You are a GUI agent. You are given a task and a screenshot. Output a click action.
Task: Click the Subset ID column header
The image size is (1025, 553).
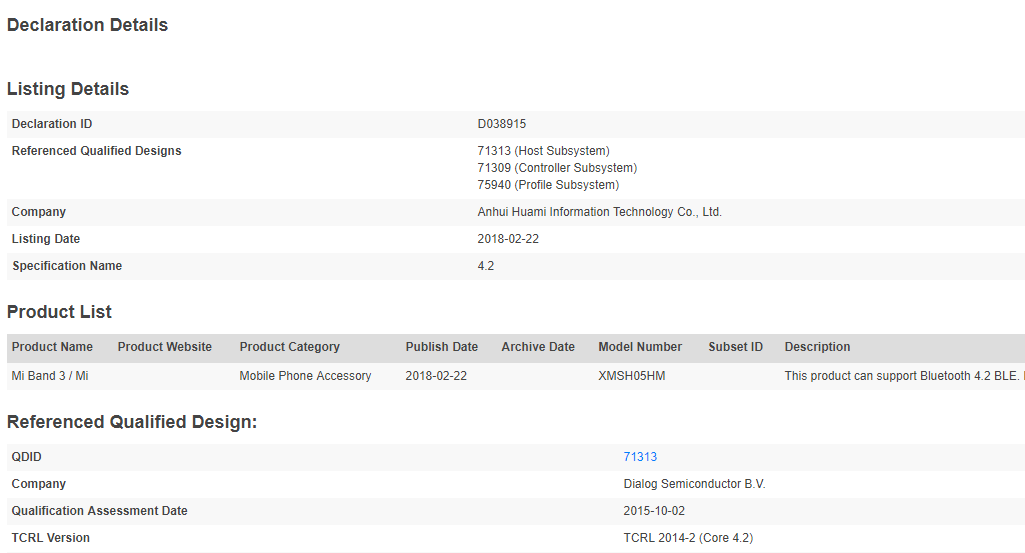pos(735,347)
